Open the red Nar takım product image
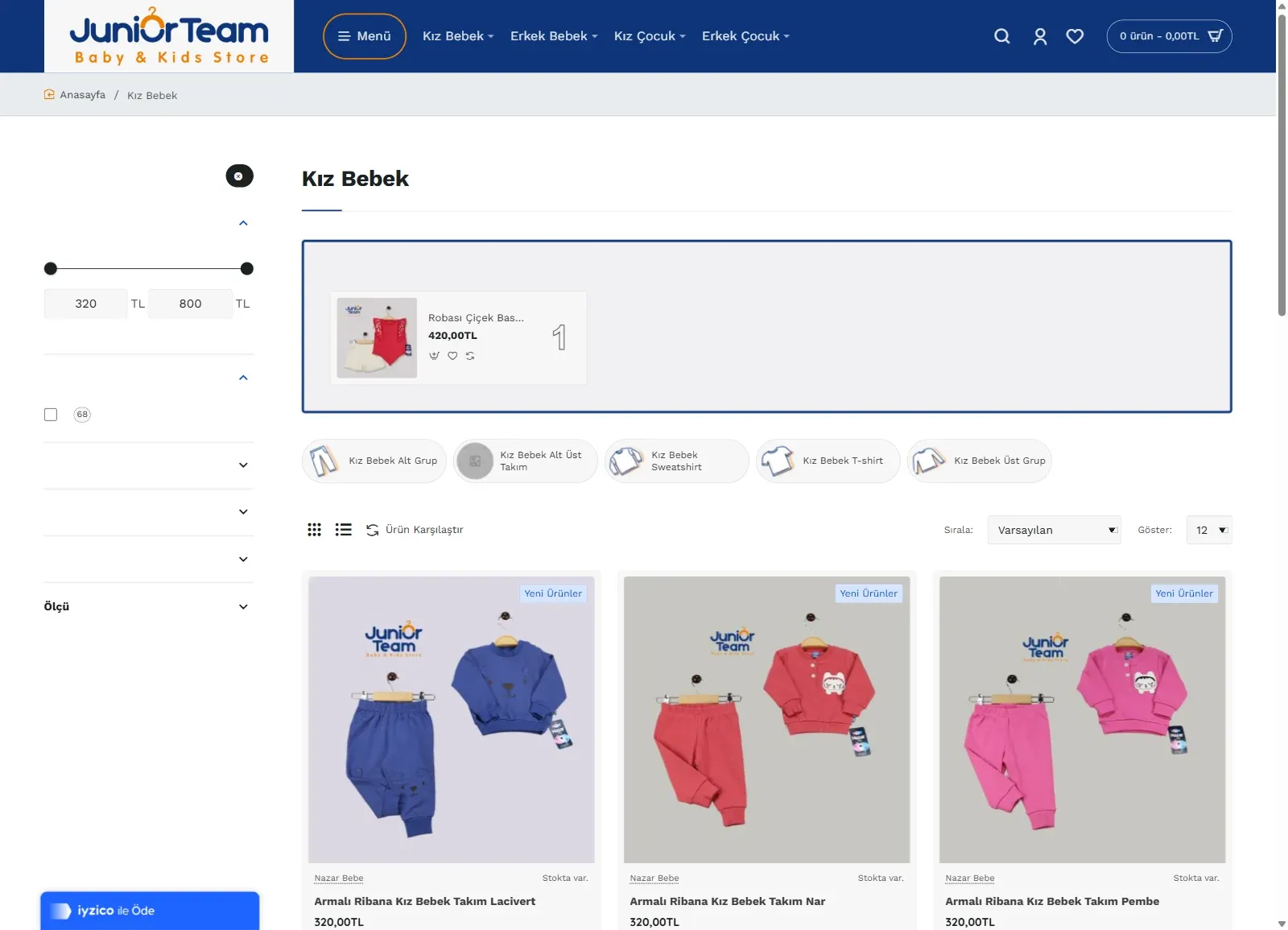 click(766, 720)
